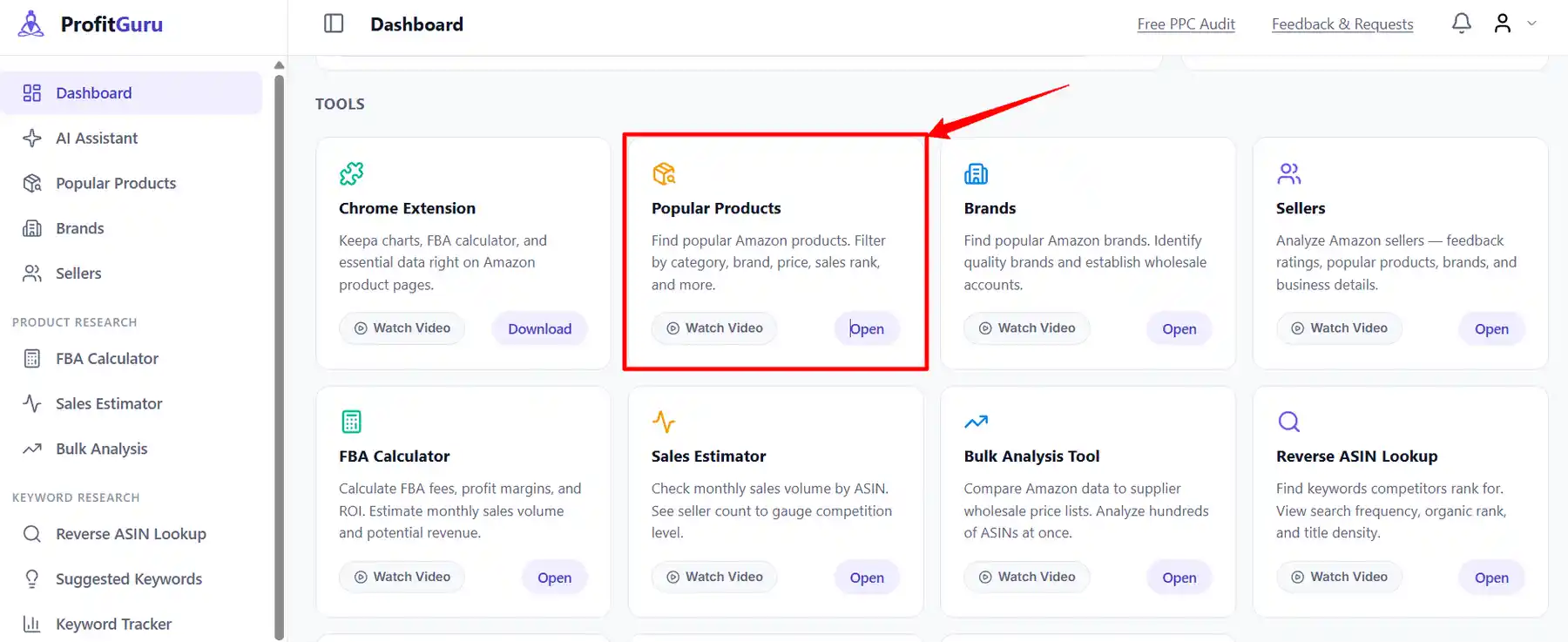This screenshot has height=642, width=1568.
Task: Toggle the sidebar panel icon
Action: point(334,24)
